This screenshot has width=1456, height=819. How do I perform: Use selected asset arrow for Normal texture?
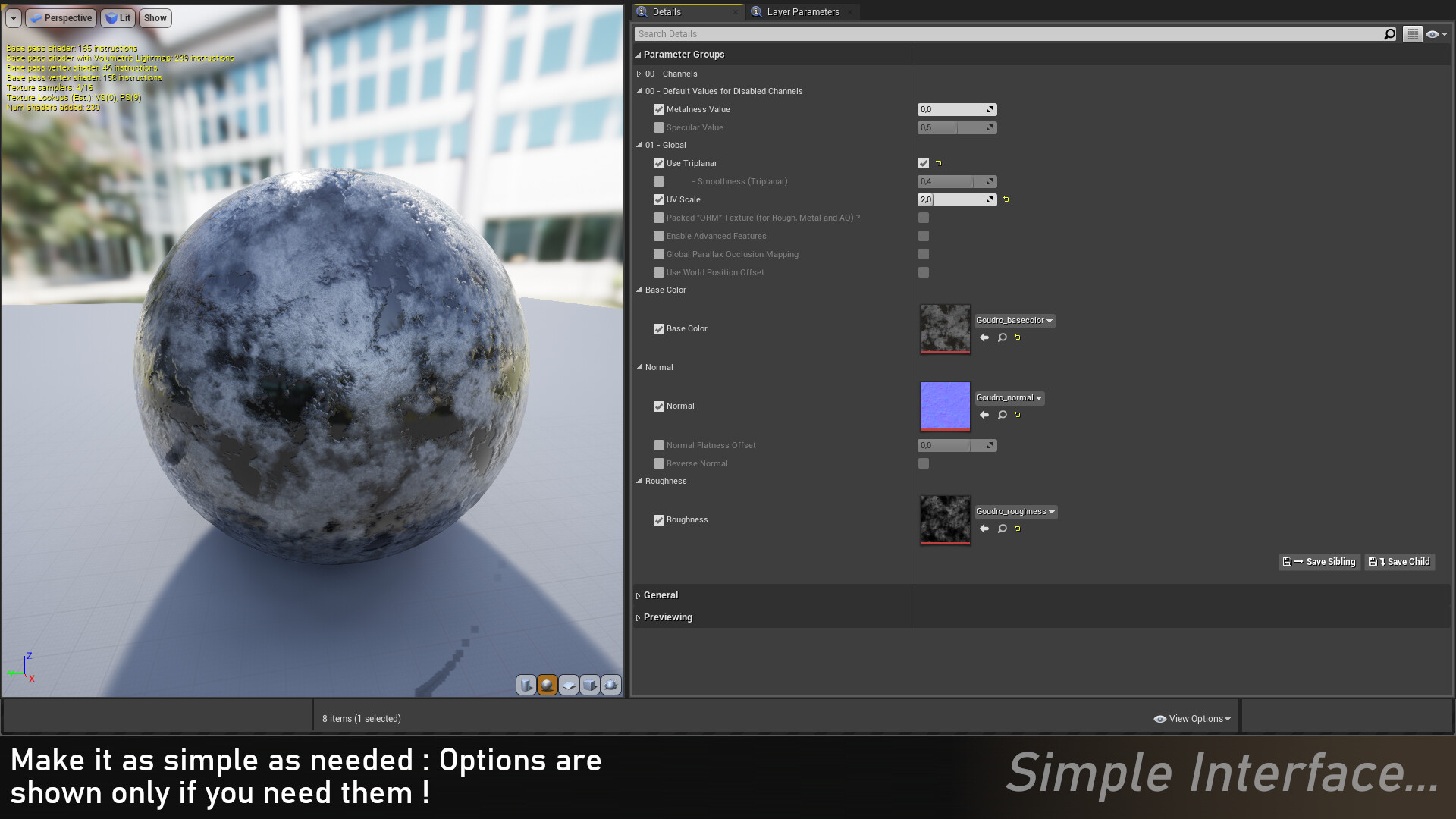984,415
